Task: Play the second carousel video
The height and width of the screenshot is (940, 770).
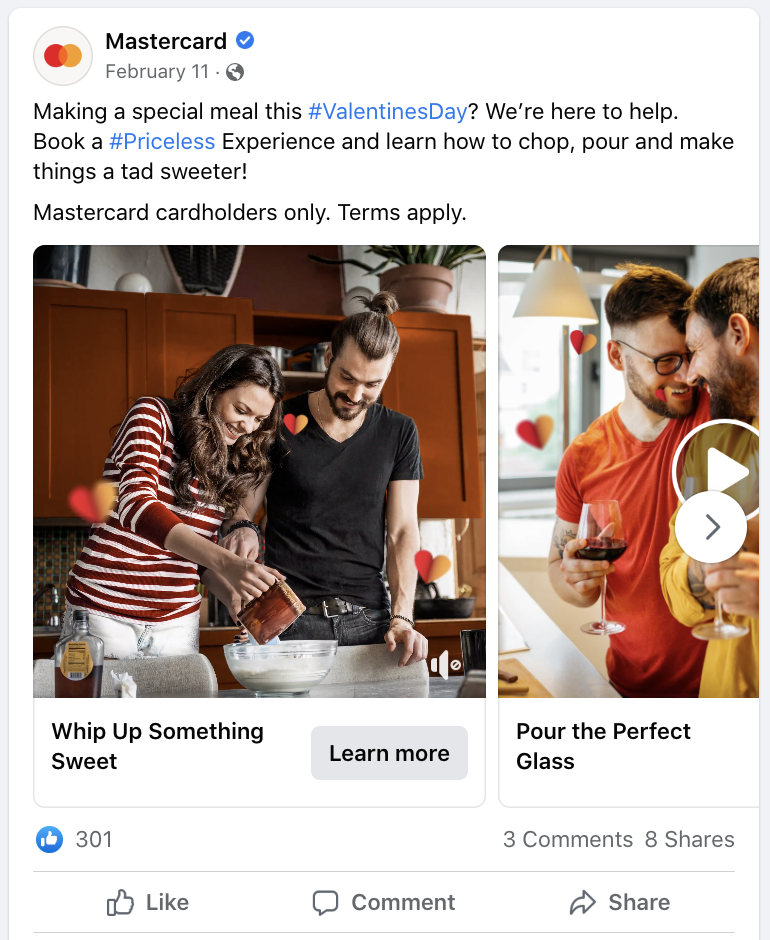Action: click(x=721, y=471)
